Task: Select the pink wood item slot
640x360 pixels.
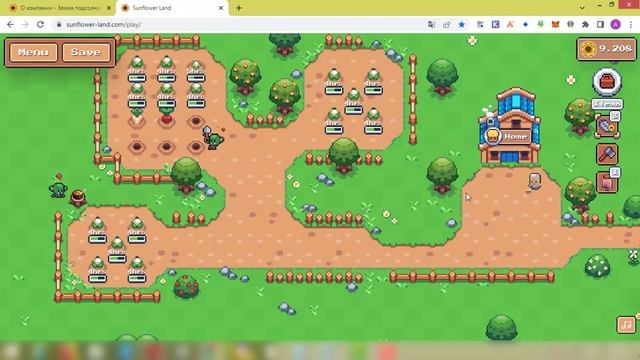Action: click(x=607, y=182)
